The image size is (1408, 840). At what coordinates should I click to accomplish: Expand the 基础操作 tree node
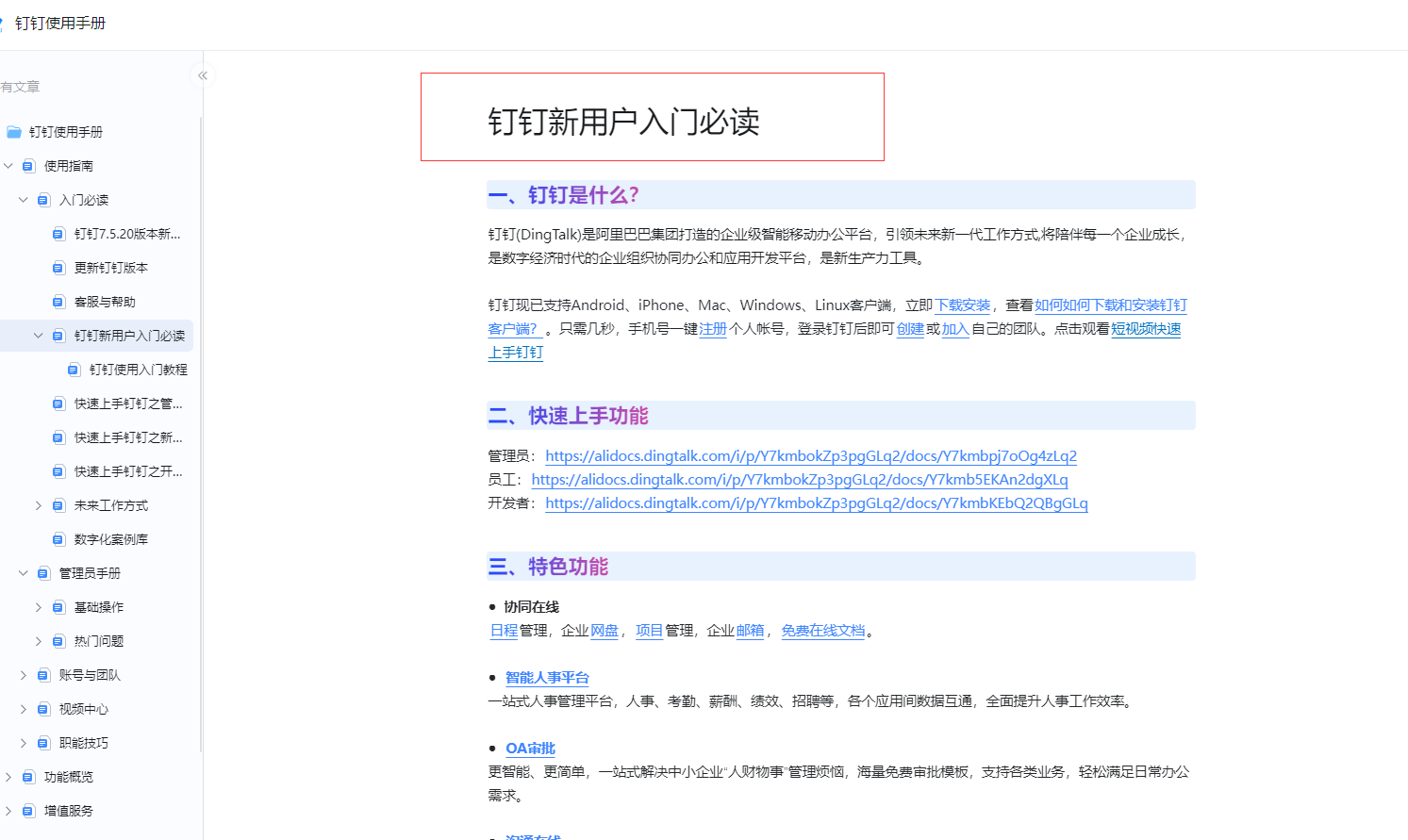(x=39, y=607)
